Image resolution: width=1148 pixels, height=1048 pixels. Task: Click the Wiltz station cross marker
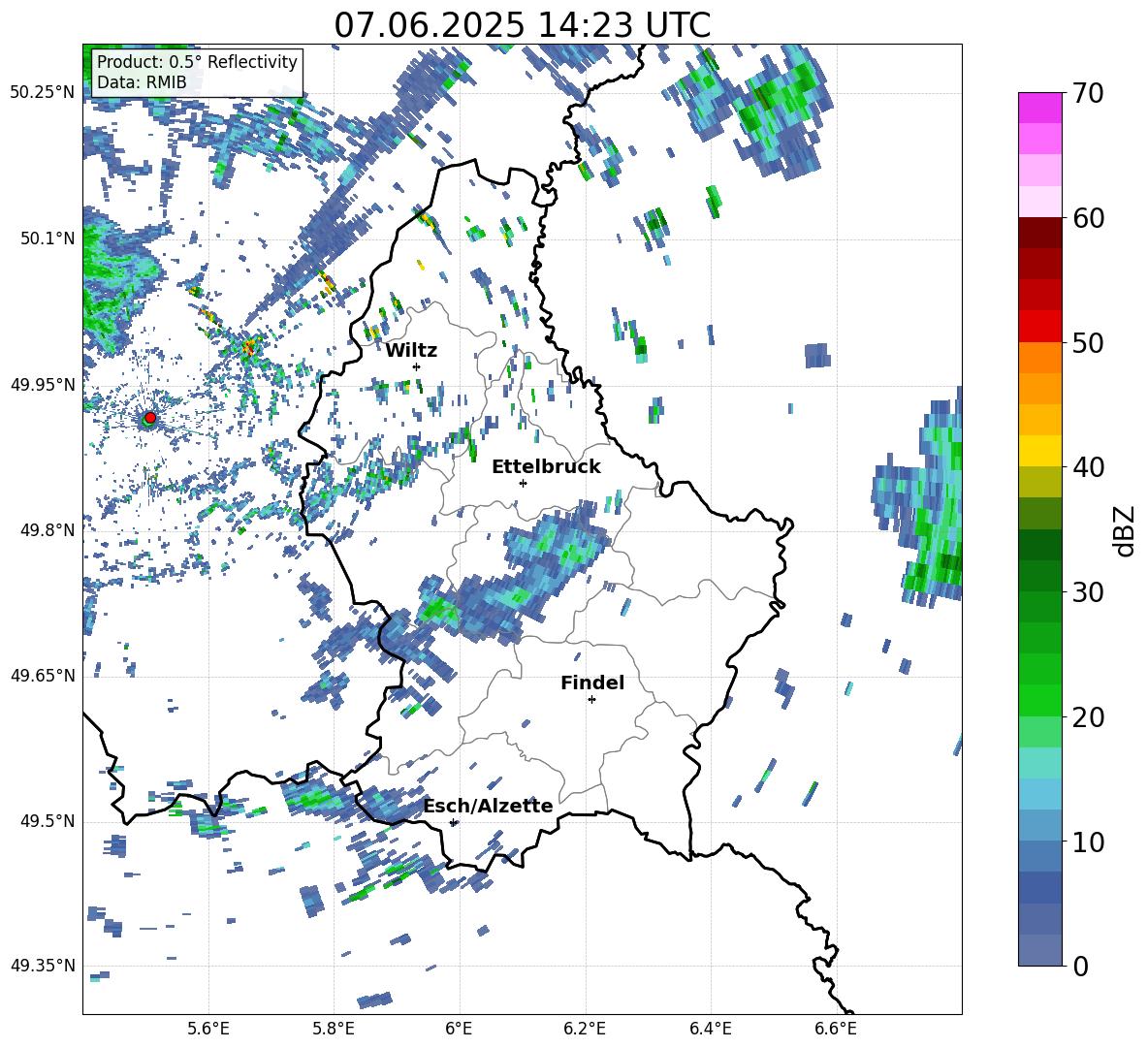coord(417,366)
